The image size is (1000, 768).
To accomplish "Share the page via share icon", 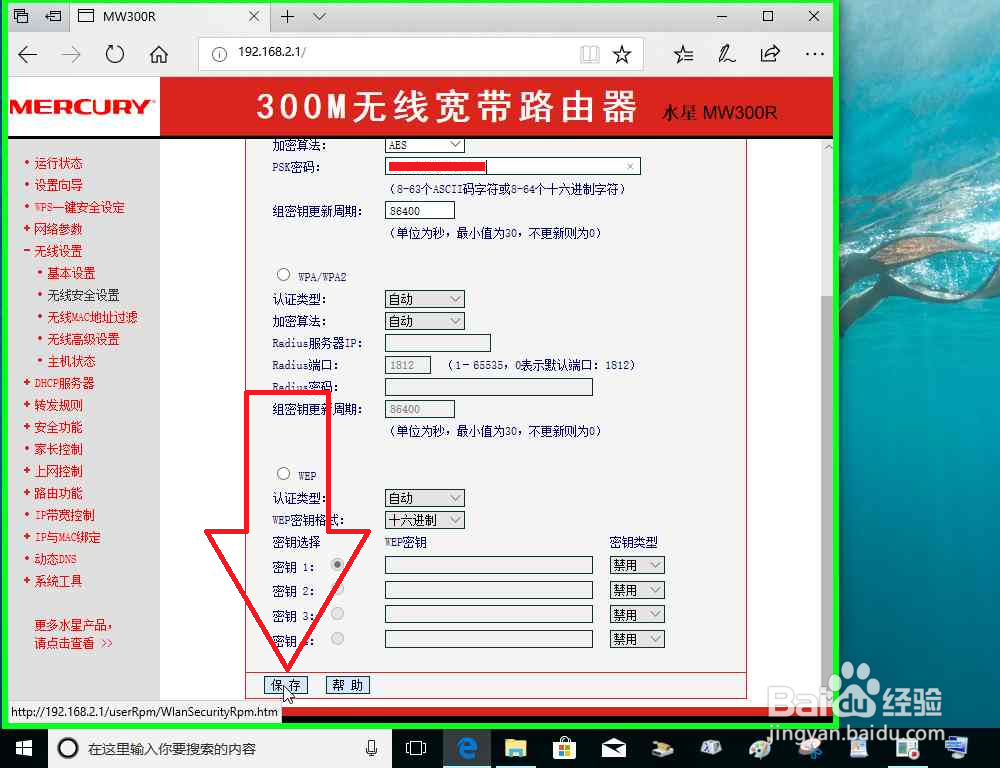I will click(x=770, y=55).
